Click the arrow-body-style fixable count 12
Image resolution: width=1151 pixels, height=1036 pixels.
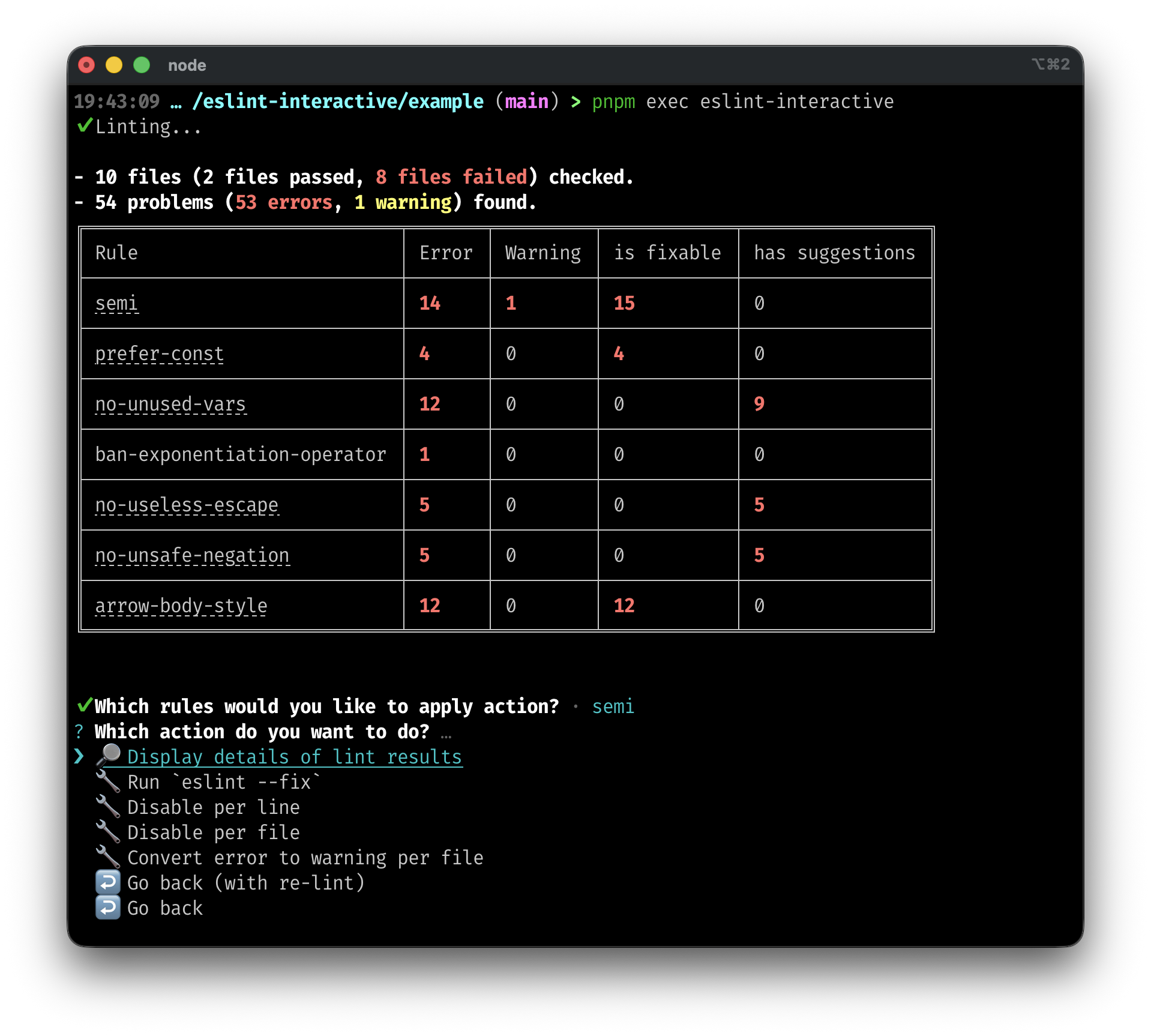click(624, 606)
